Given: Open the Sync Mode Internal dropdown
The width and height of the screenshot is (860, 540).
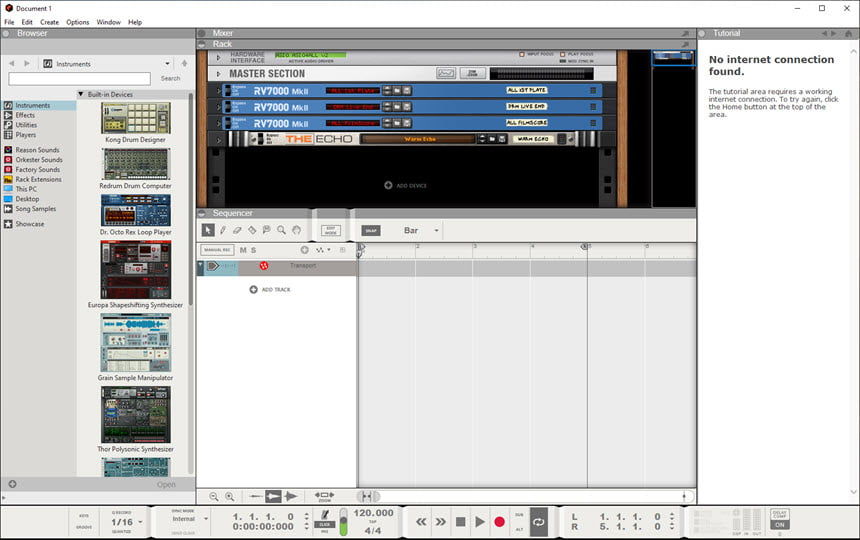Looking at the screenshot, I should point(206,519).
